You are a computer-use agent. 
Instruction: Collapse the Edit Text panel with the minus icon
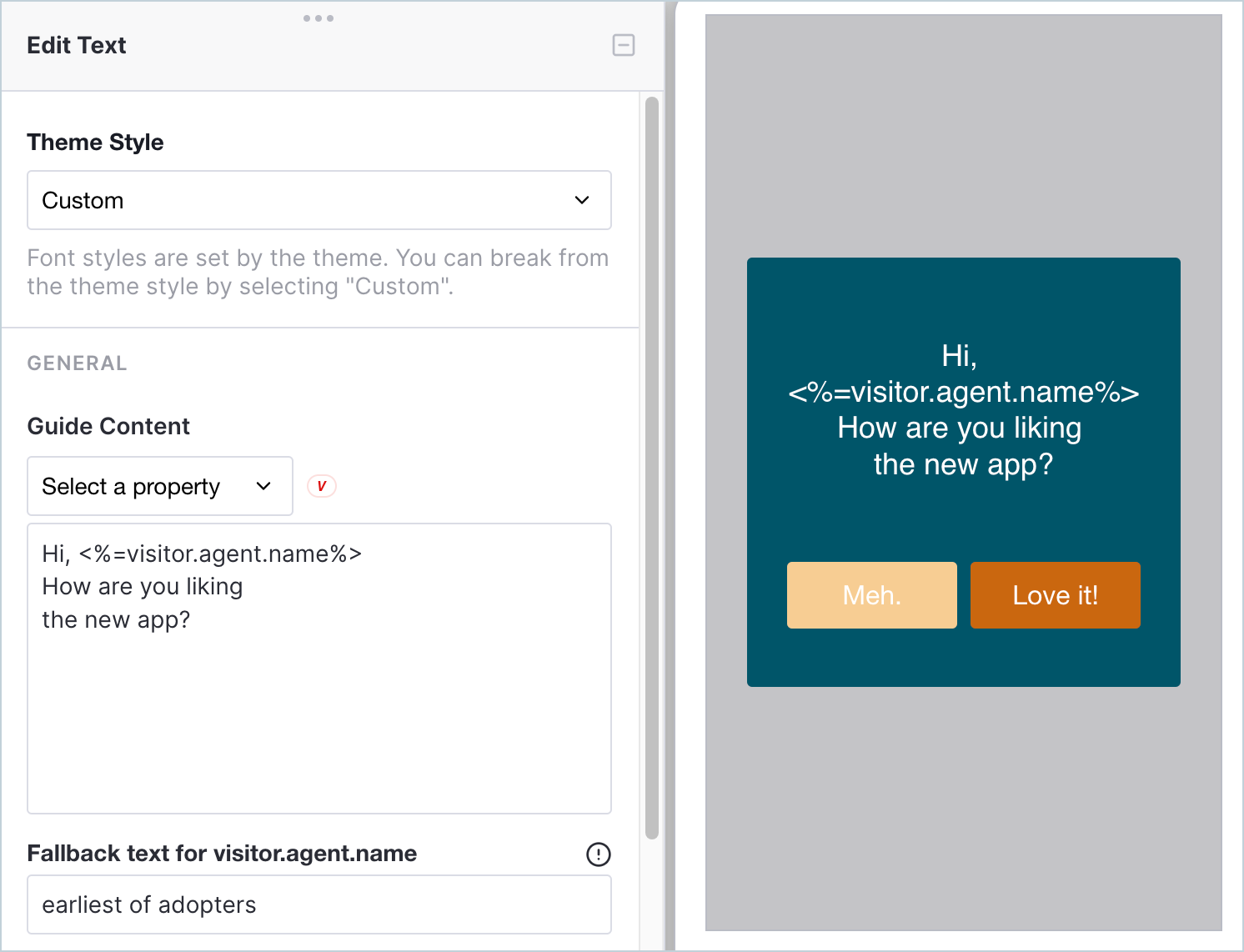(624, 45)
